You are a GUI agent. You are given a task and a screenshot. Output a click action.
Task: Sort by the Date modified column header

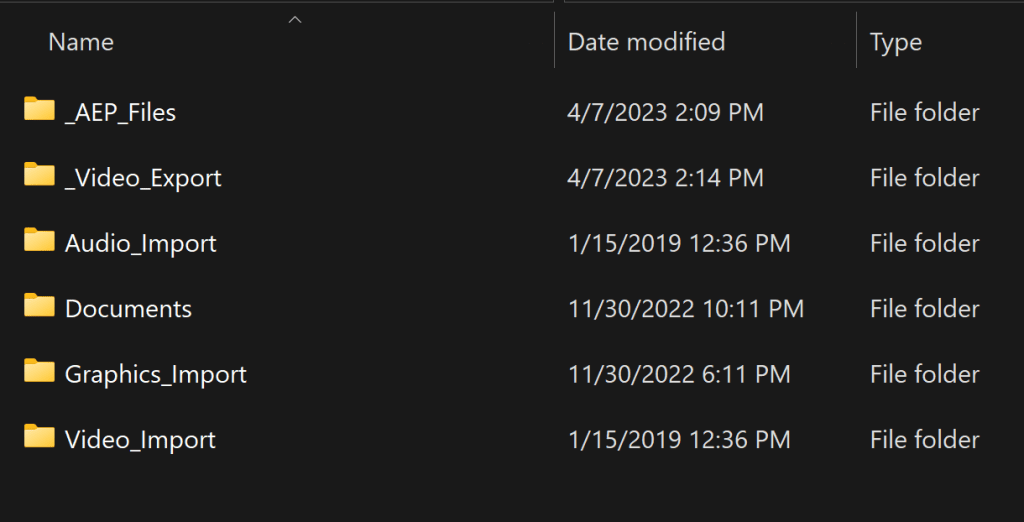[x=646, y=42]
